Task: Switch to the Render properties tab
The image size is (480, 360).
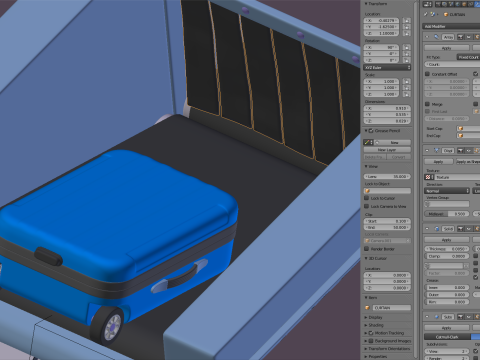Action: [438, 4]
